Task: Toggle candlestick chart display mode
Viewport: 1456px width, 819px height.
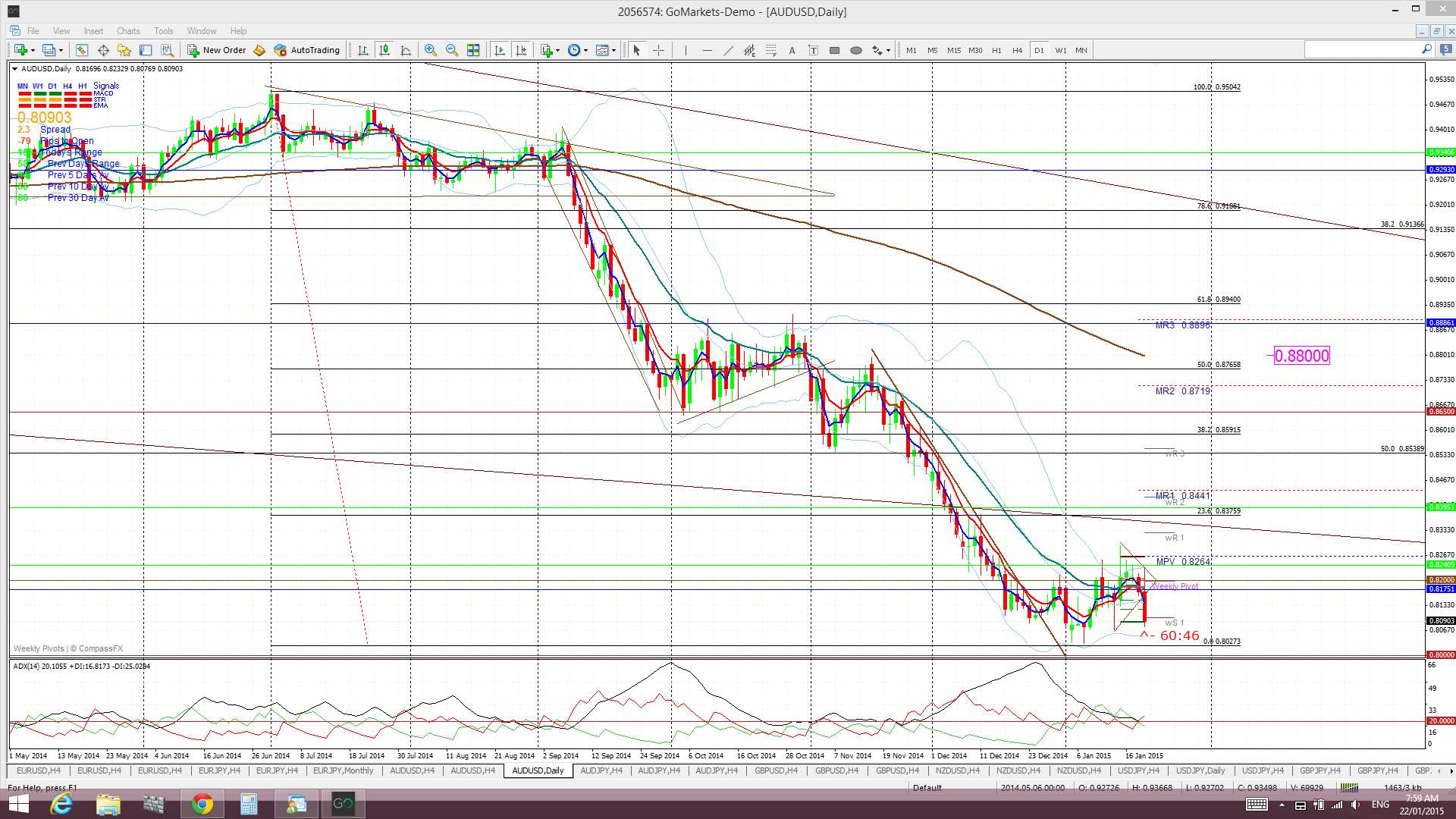Action: point(384,50)
